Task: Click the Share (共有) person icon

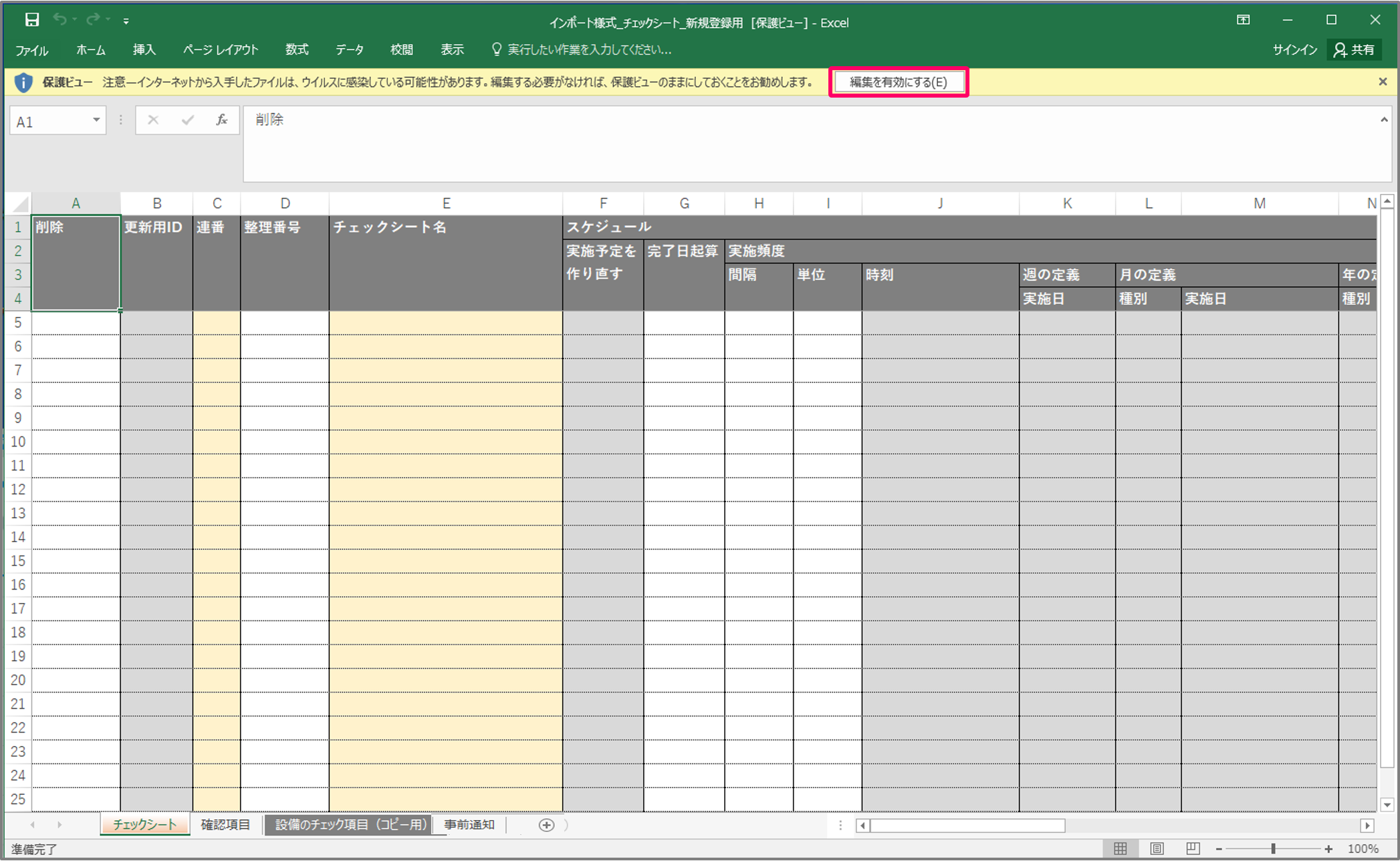Action: pyautogui.click(x=1340, y=50)
